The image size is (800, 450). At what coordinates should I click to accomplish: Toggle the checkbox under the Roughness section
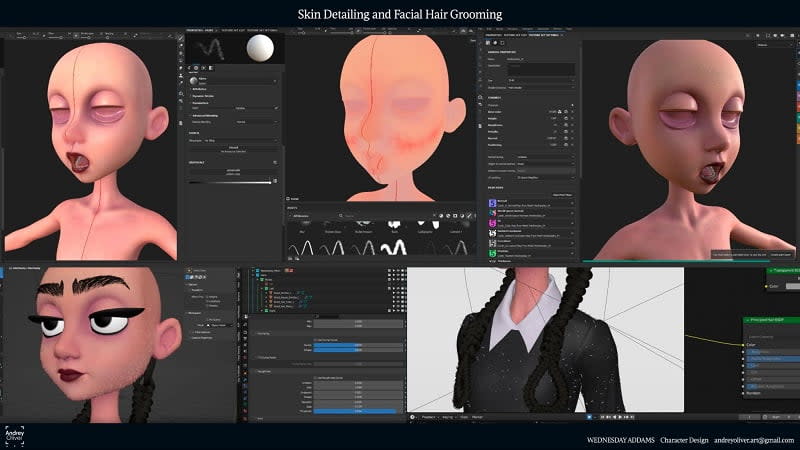tap(315, 378)
